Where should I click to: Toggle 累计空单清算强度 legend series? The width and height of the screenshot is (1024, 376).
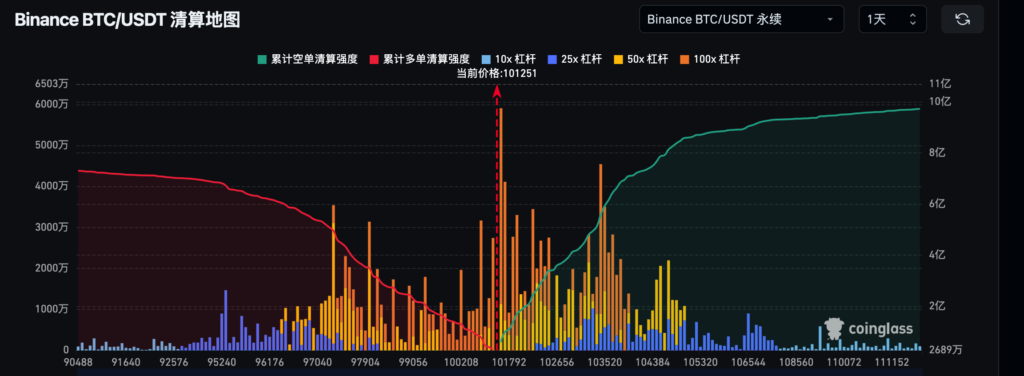[x=308, y=59]
